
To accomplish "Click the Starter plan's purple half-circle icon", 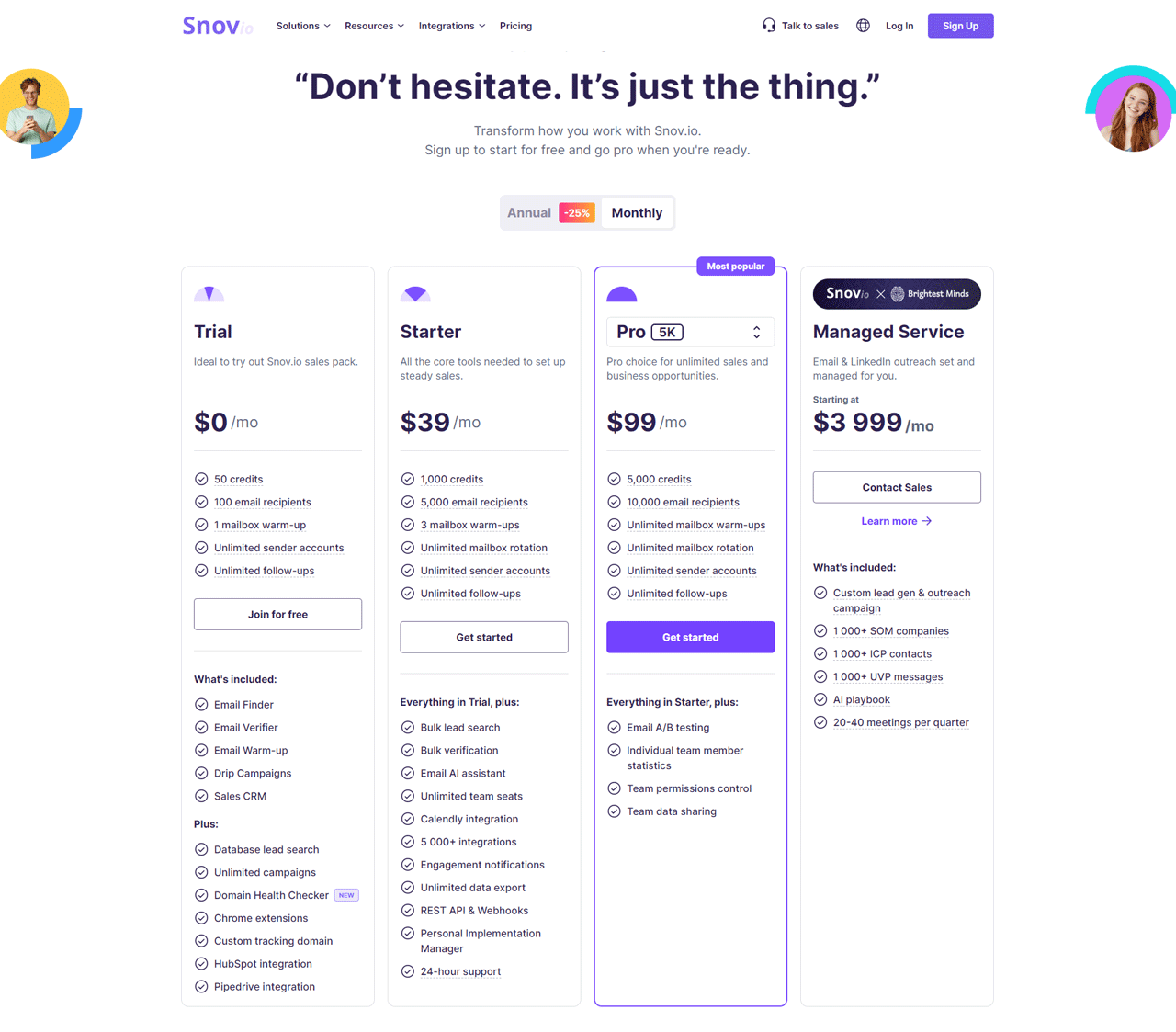I will (415, 293).
